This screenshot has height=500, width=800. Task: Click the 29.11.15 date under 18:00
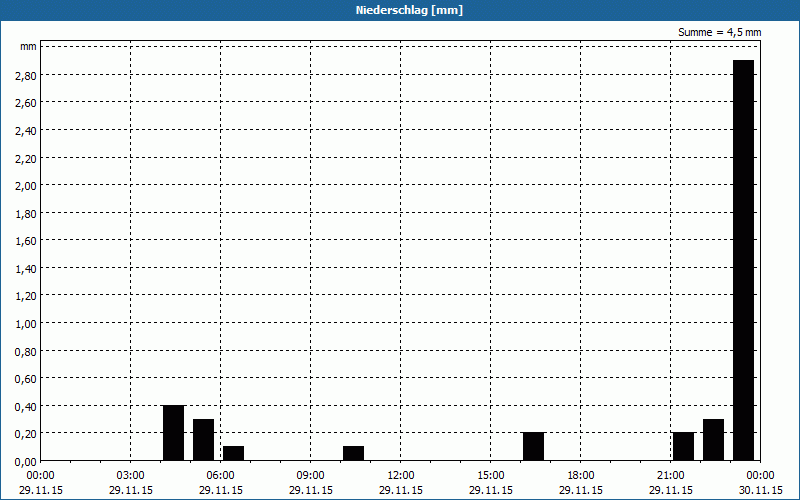click(x=581, y=490)
